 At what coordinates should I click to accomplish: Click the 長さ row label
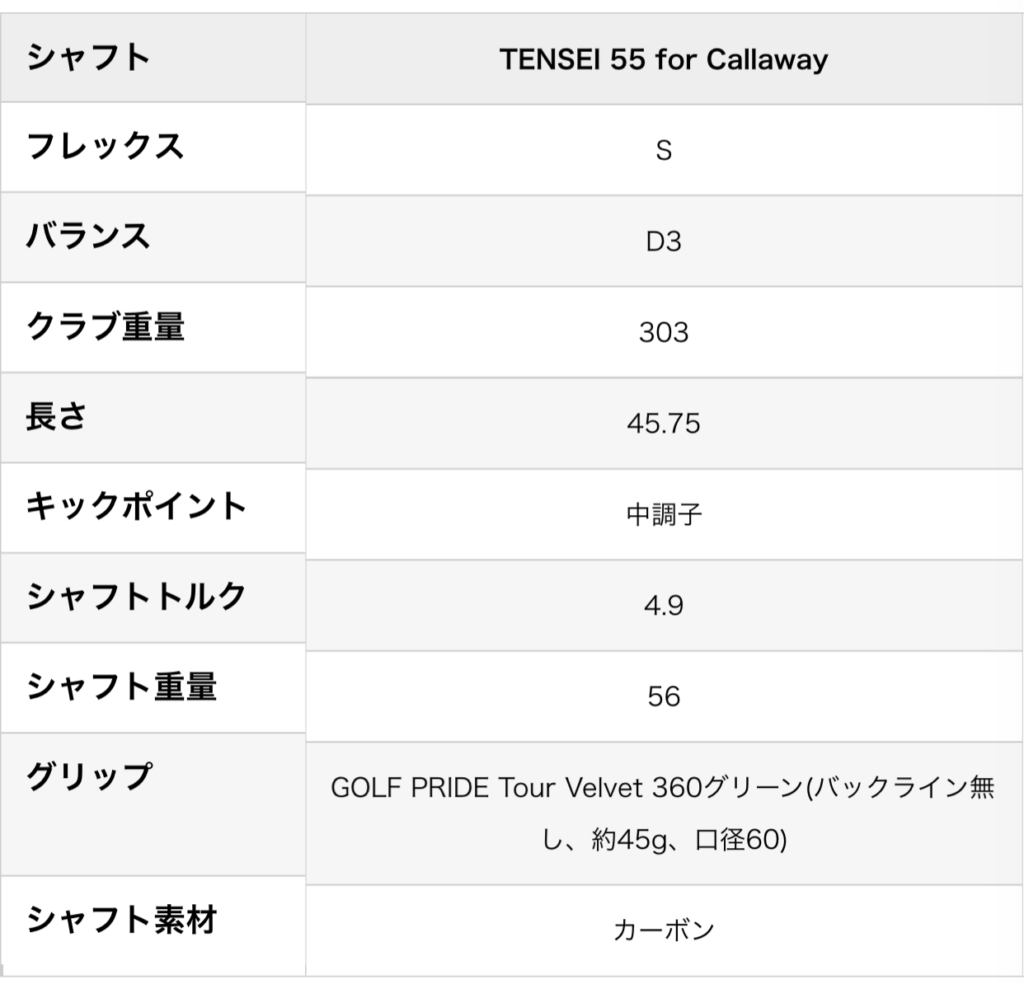[57, 416]
